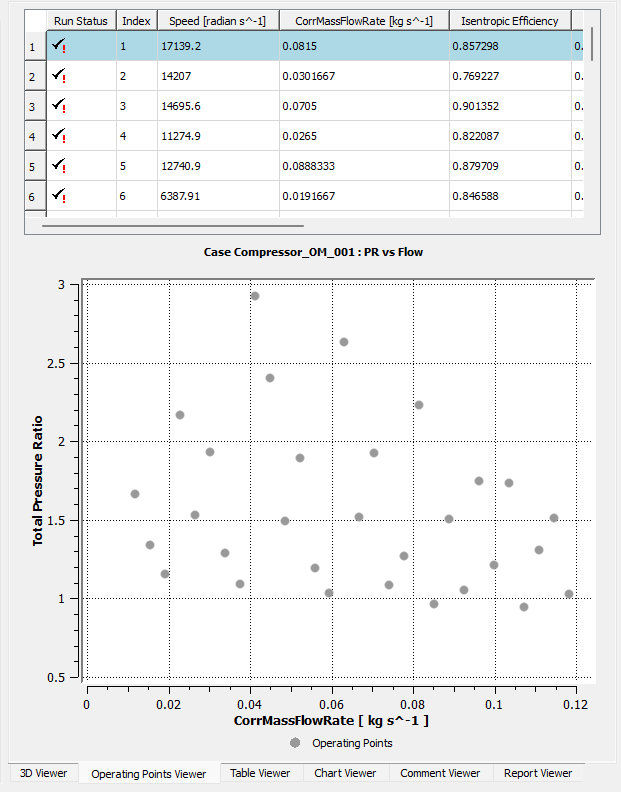Click operating point near flow 0.063, PR 2.6
The height and width of the screenshot is (792, 621).
point(344,342)
